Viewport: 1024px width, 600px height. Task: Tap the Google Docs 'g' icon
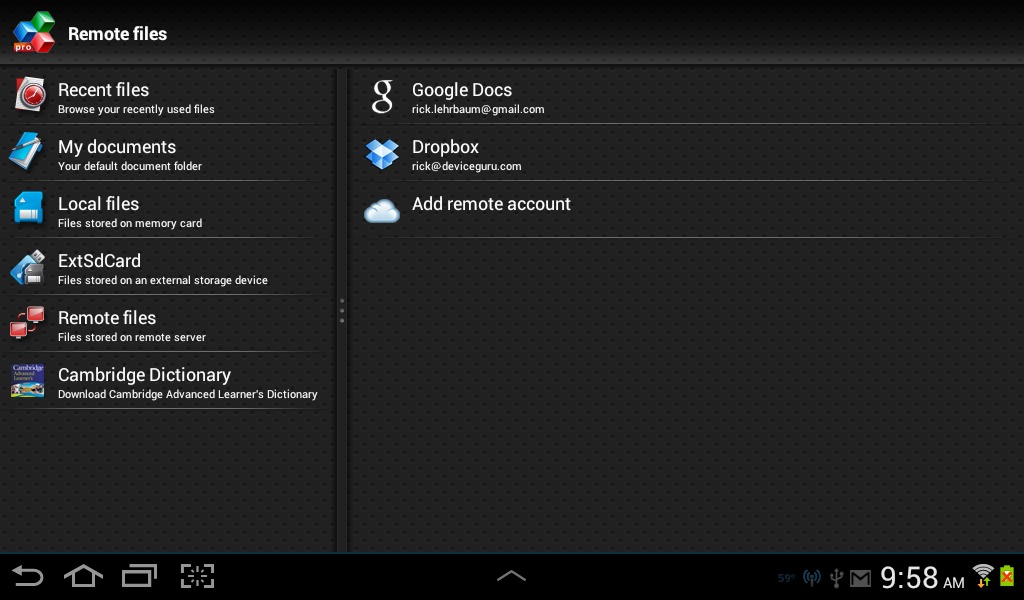point(382,97)
